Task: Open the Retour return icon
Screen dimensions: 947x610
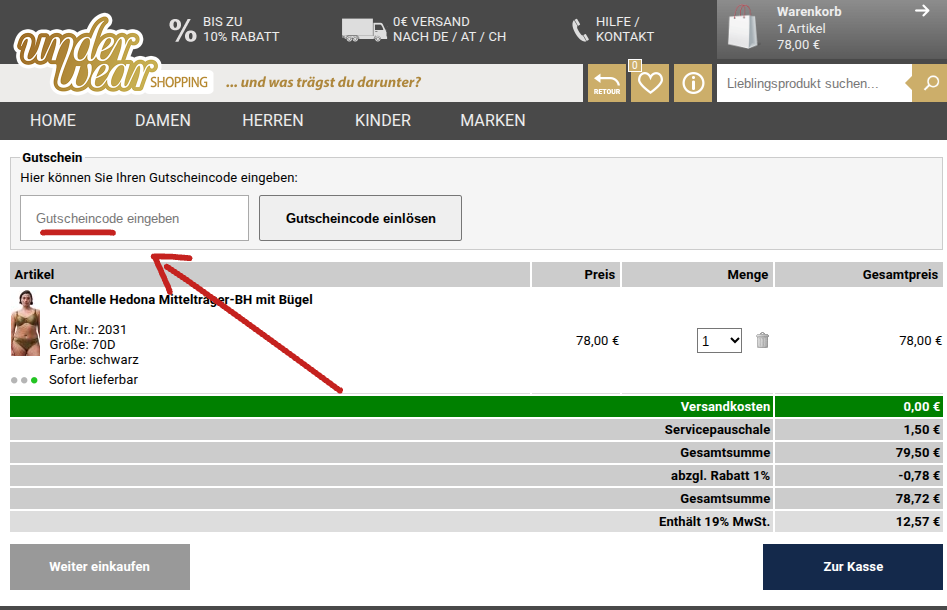Action: point(606,83)
